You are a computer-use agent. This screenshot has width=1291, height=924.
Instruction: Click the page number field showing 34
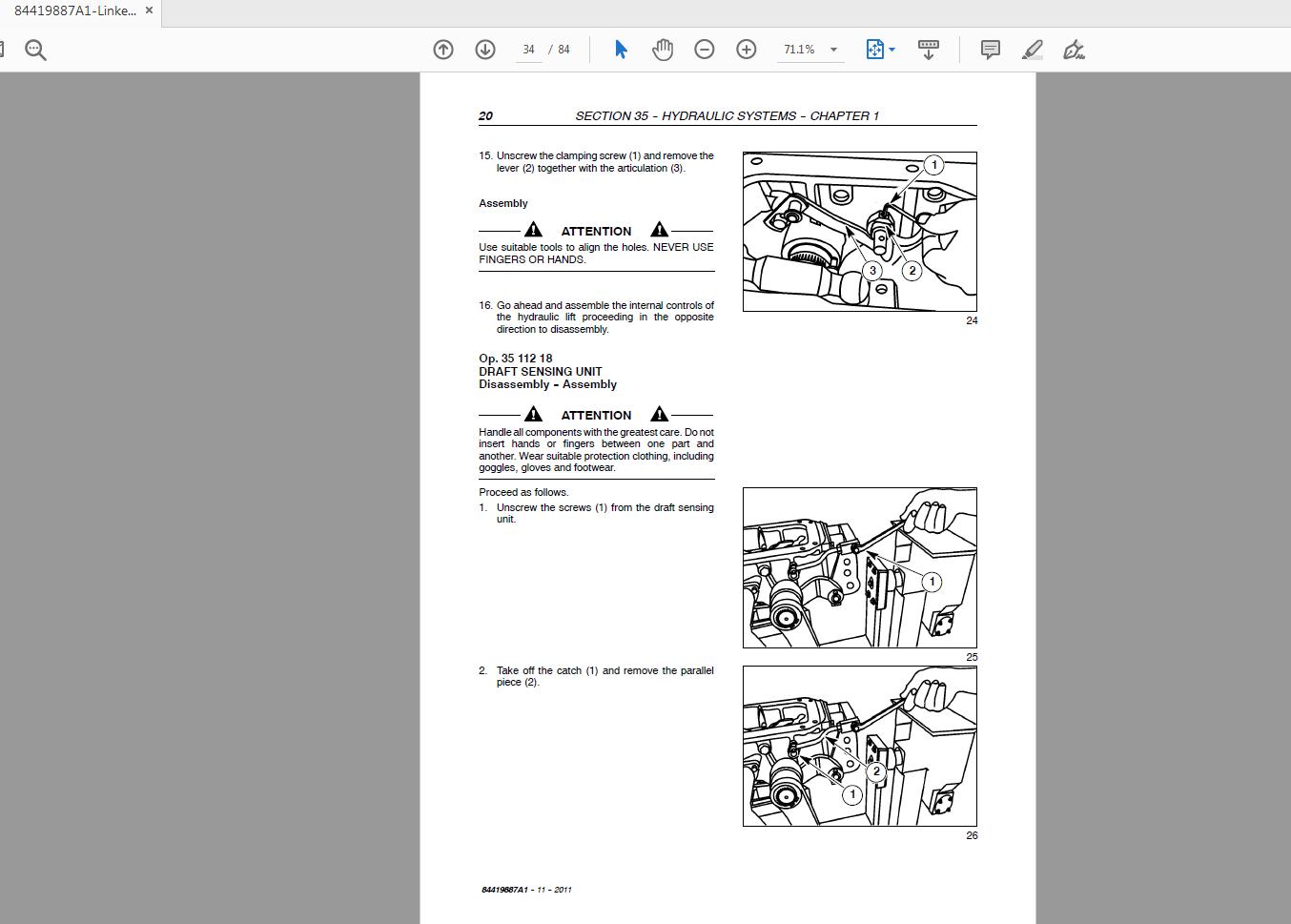528,49
